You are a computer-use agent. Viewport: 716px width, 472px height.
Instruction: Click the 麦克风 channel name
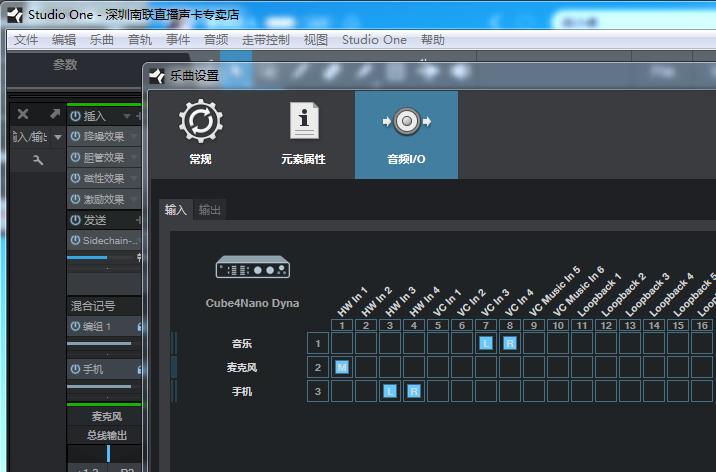coord(106,416)
